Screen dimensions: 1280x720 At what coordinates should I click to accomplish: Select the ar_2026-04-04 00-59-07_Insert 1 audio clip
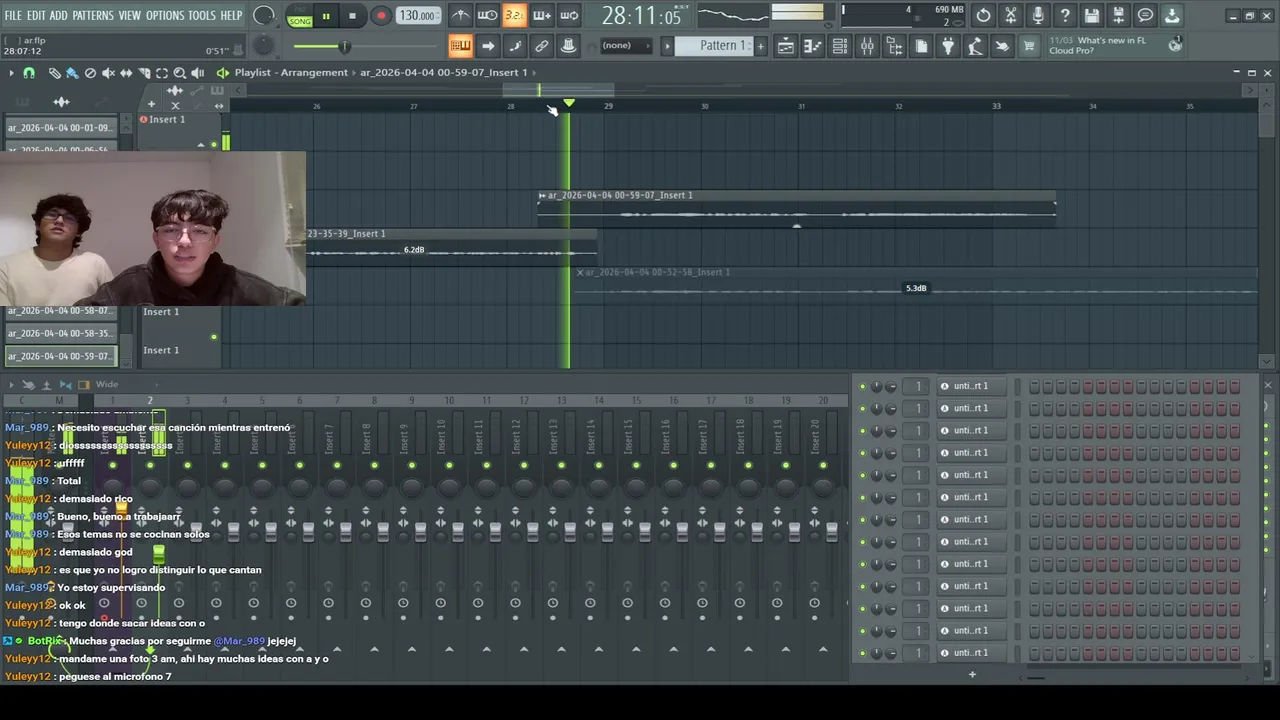tap(796, 208)
